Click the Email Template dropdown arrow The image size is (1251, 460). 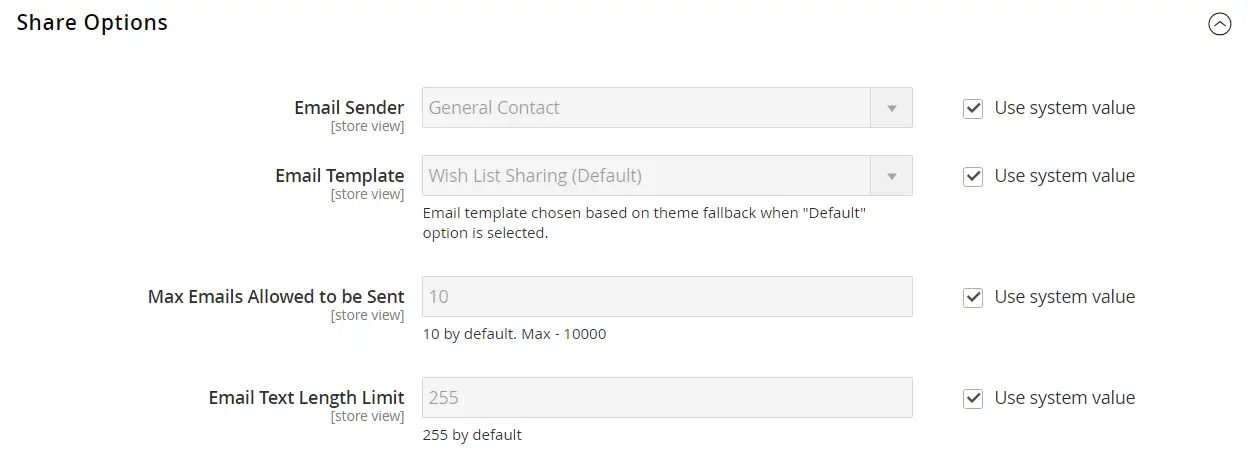892,176
